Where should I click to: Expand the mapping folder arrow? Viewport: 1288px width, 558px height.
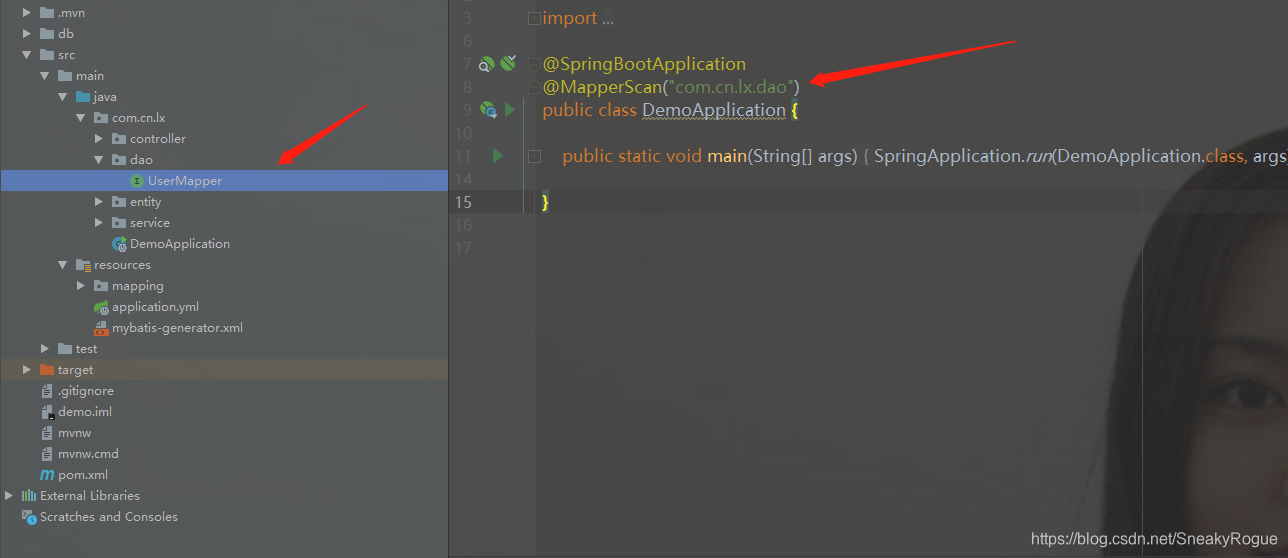coord(81,286)
